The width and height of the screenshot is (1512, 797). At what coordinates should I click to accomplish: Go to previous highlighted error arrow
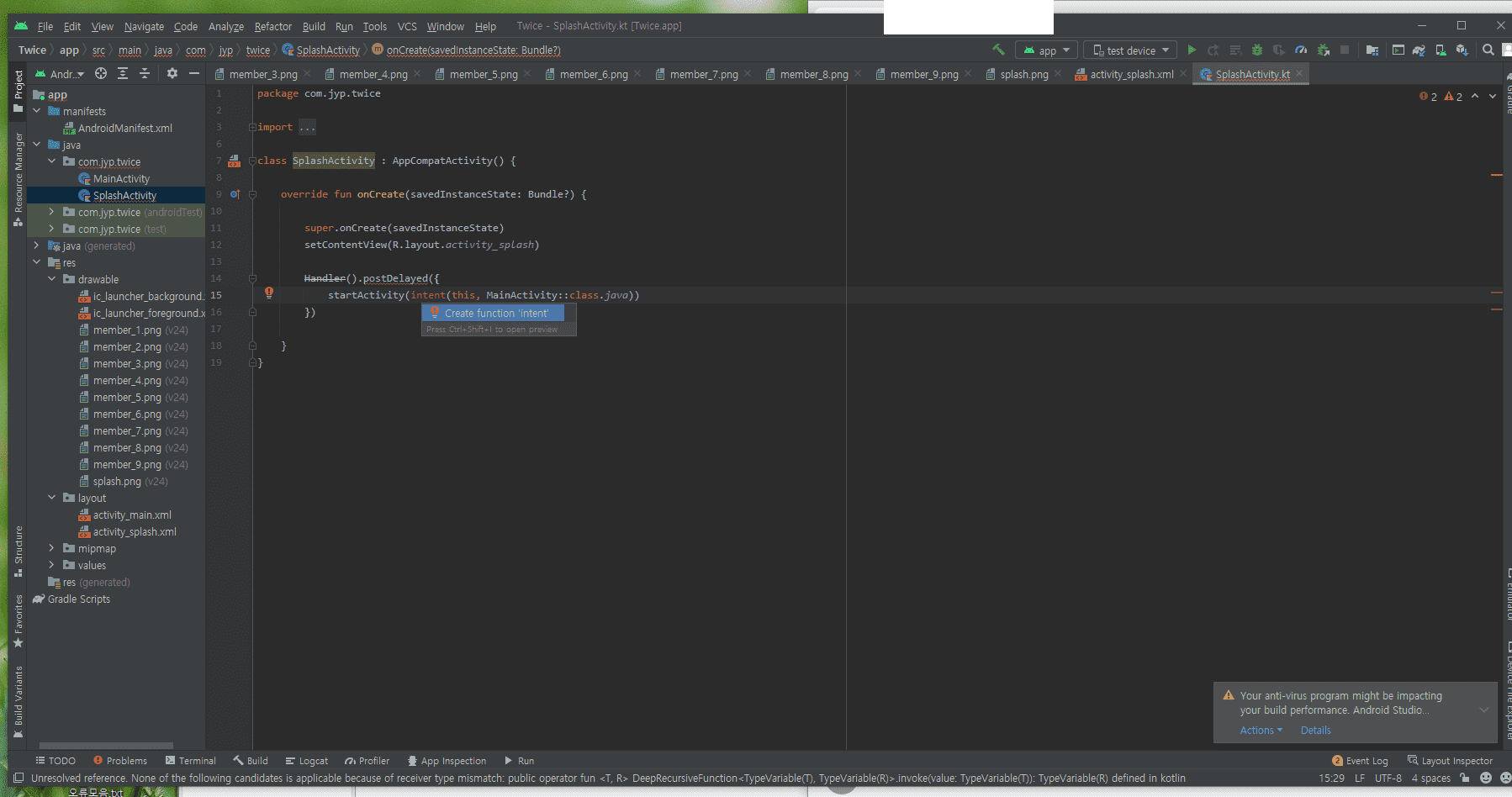coord(1475,96)
